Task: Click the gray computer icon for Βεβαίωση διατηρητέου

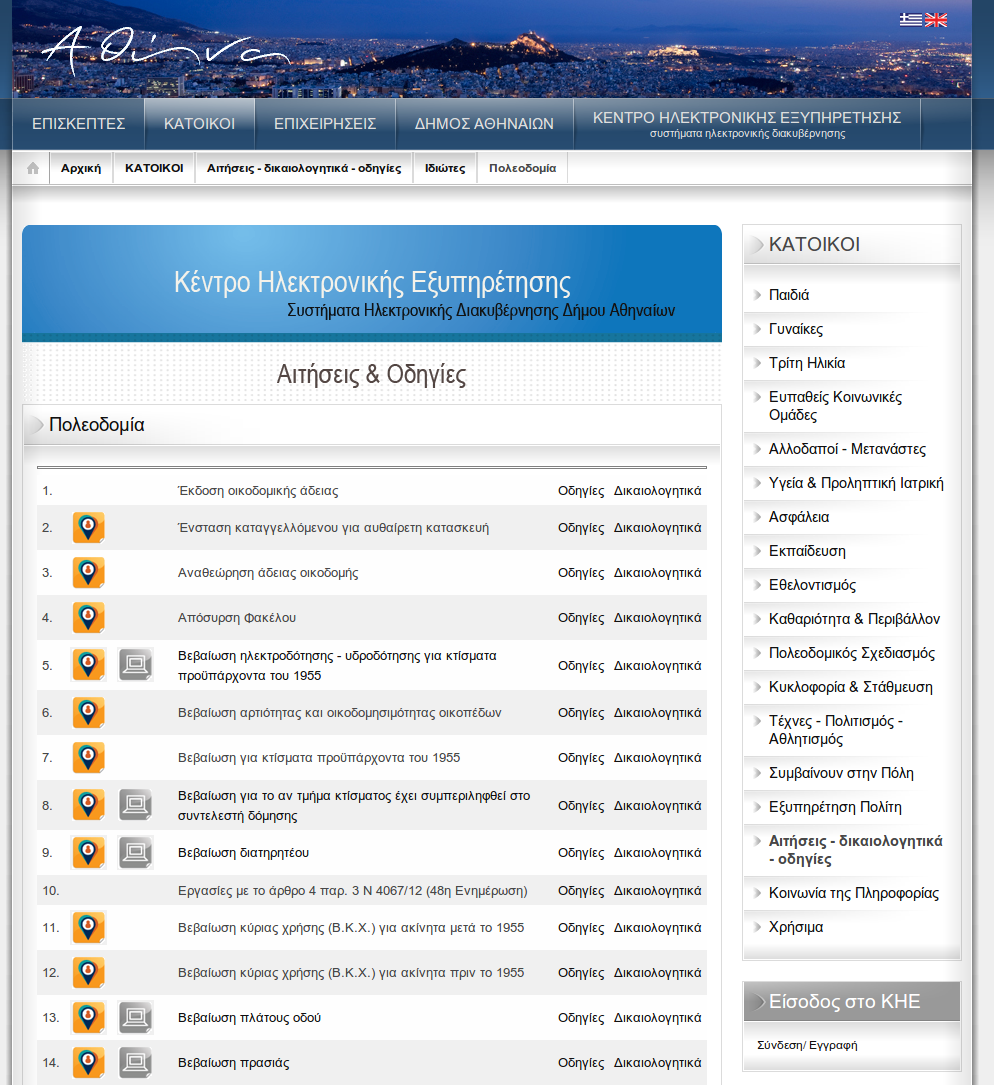Action: click(x=135, y=853)
